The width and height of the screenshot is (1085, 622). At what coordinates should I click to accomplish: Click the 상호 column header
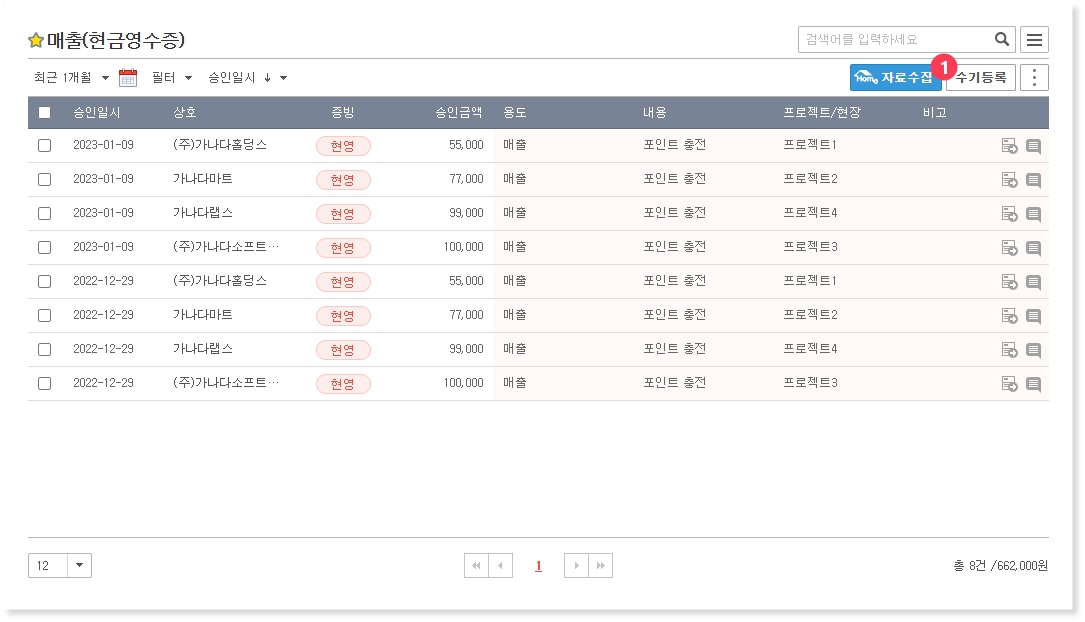coord(185,113)
